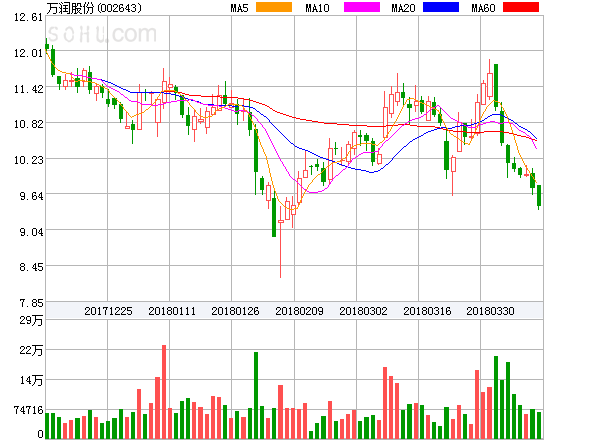Viewport: 600px width, 440px height.
Task: Click the 14万 volume axis label
Action: pyautogui.click(x=31, y=380)
